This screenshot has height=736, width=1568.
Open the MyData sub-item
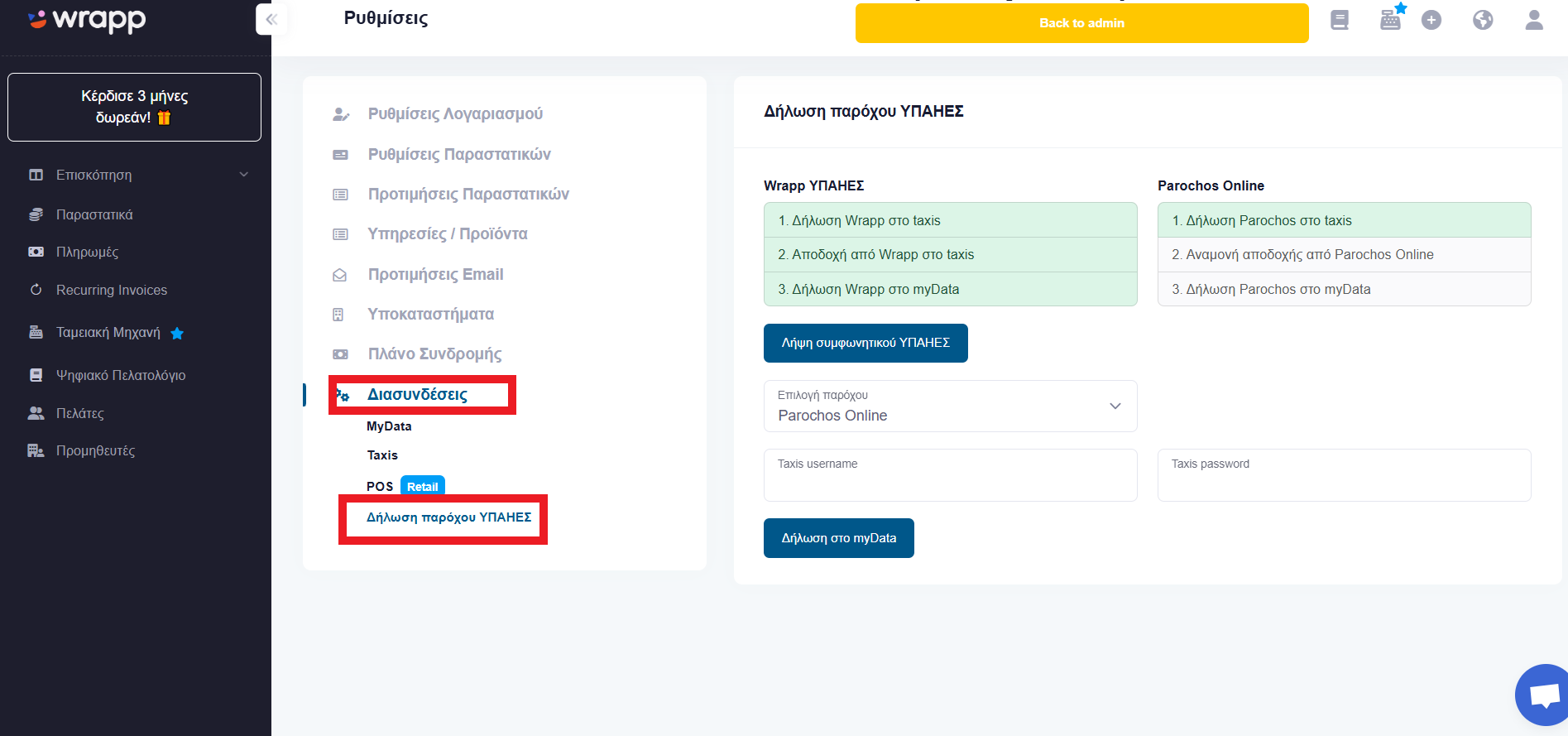pos(389,426)
